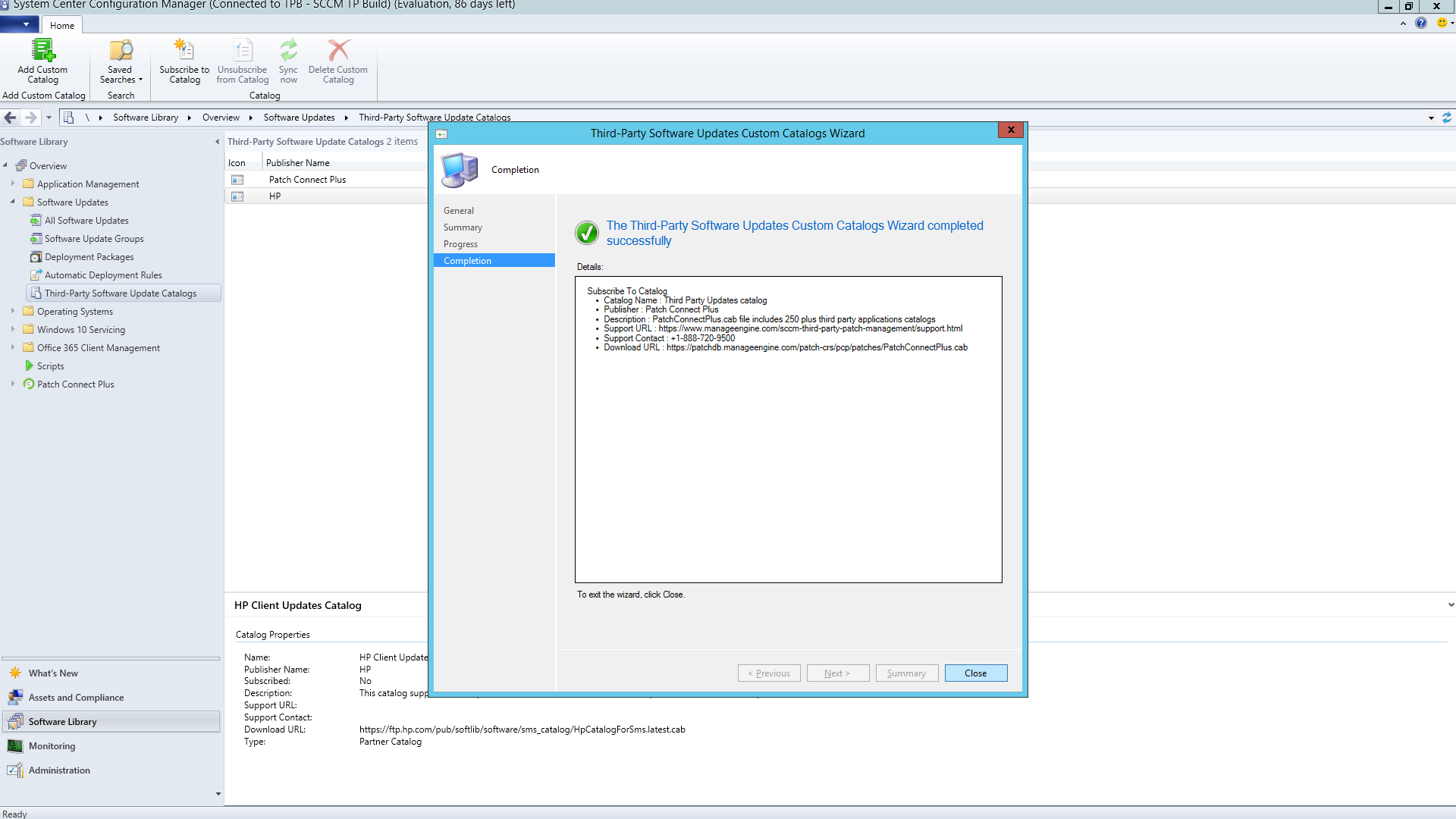
Task: Click the Close button in the wizard
Action: point(975,673)
